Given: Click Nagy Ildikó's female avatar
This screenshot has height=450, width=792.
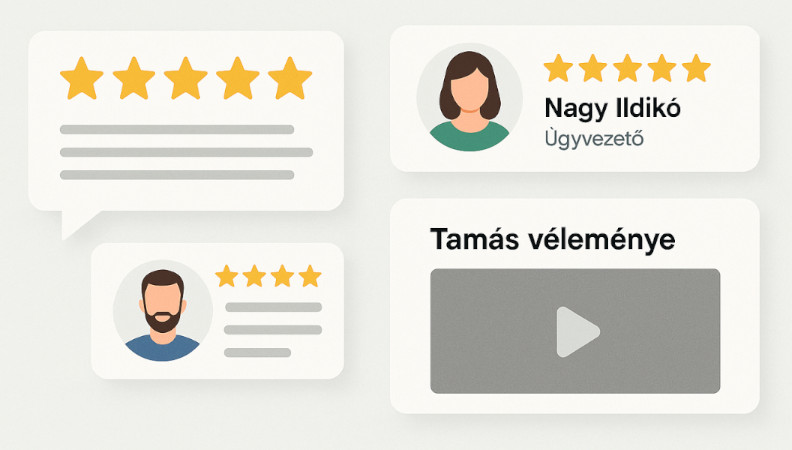Looking at the screenshot, I should click(469, 97).
